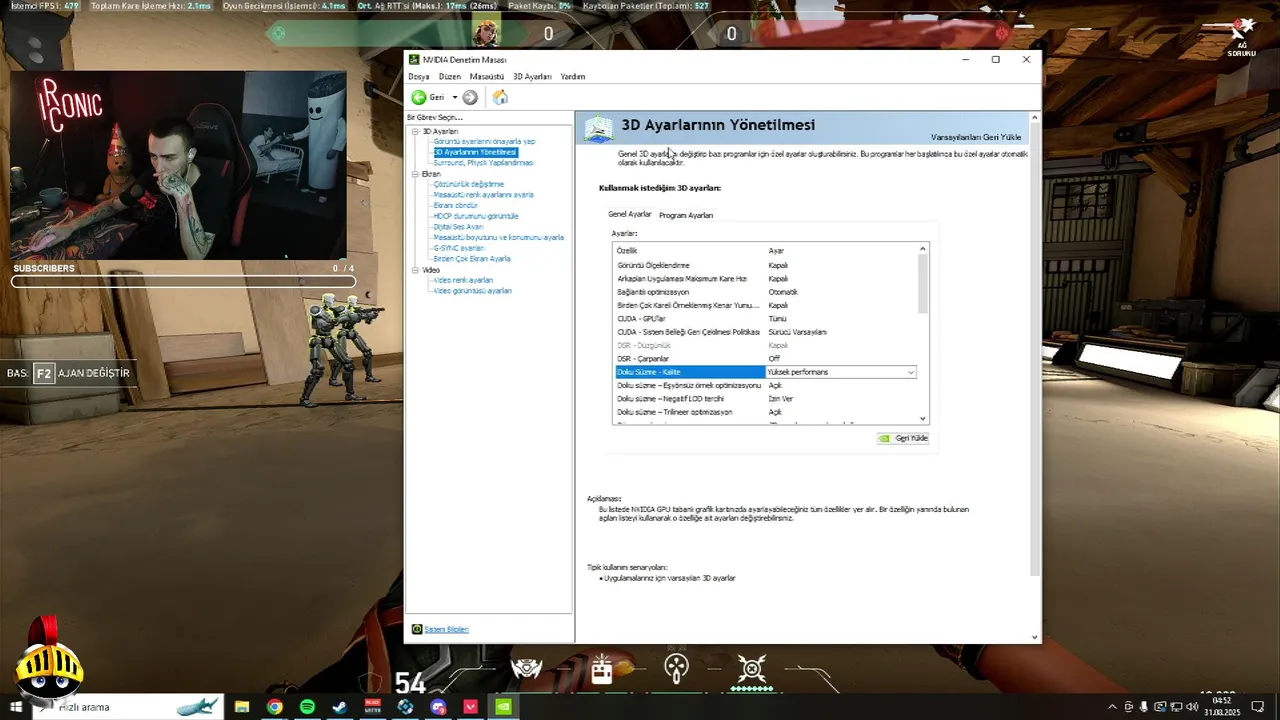Click the Sistem Bilgileri icon
This screenshot has height=720, width=1280.
pos(417,629)
